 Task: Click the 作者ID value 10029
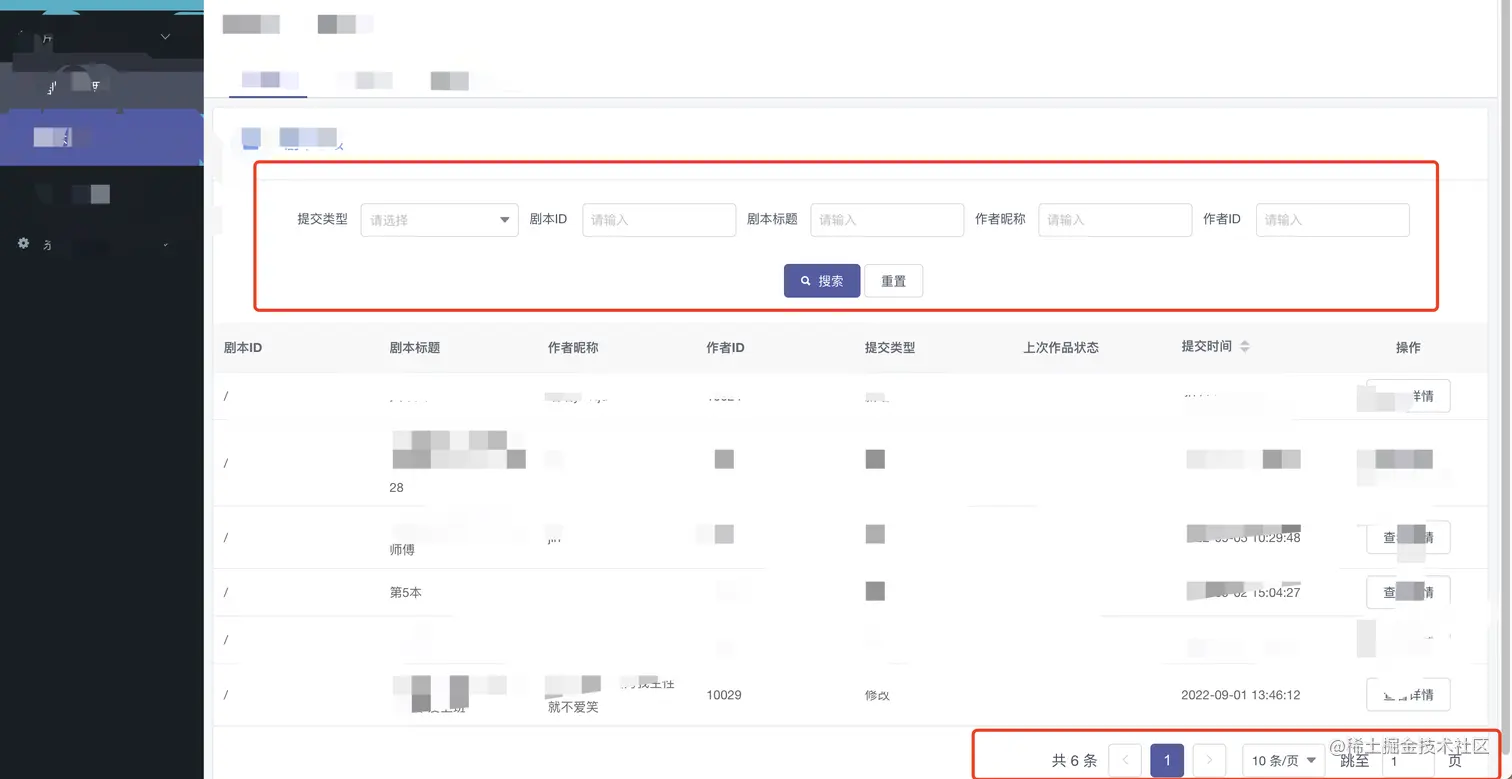point(724,695)
